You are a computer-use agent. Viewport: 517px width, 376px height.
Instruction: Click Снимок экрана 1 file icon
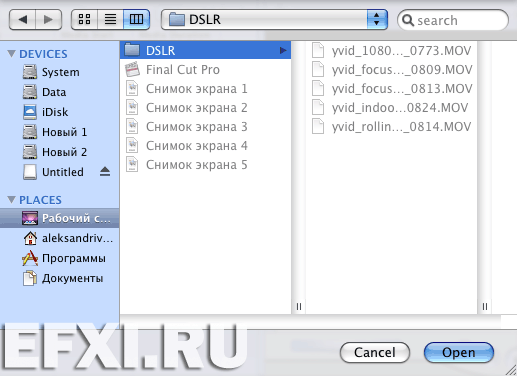point(132,88)
